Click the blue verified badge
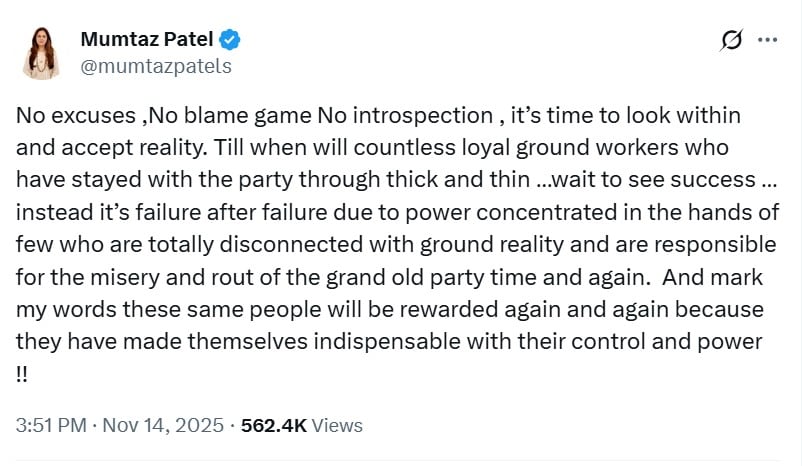This screenshot has height=466, width=802. [x=230, y=41]
